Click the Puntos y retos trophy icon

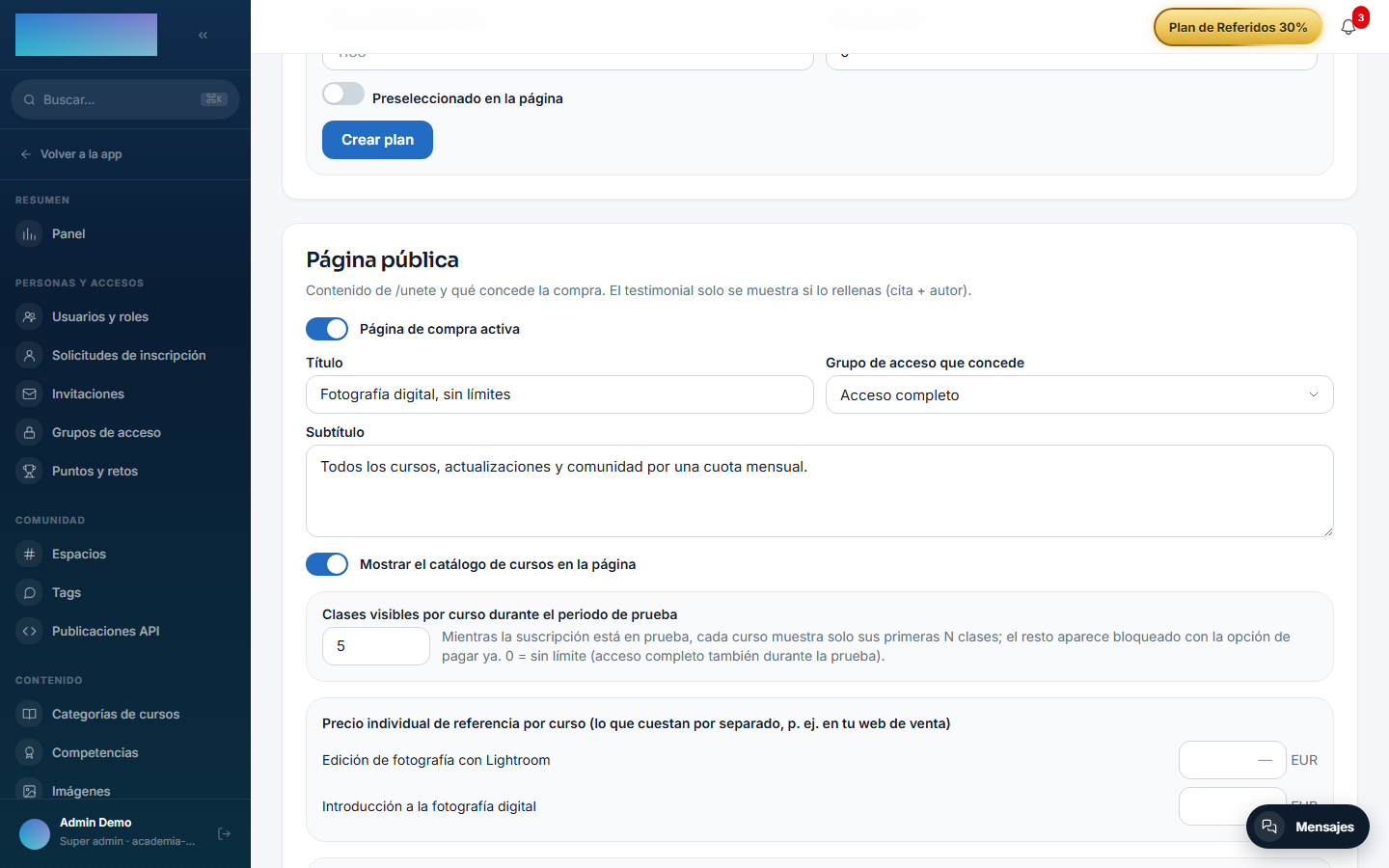click(x=30, y=472)
